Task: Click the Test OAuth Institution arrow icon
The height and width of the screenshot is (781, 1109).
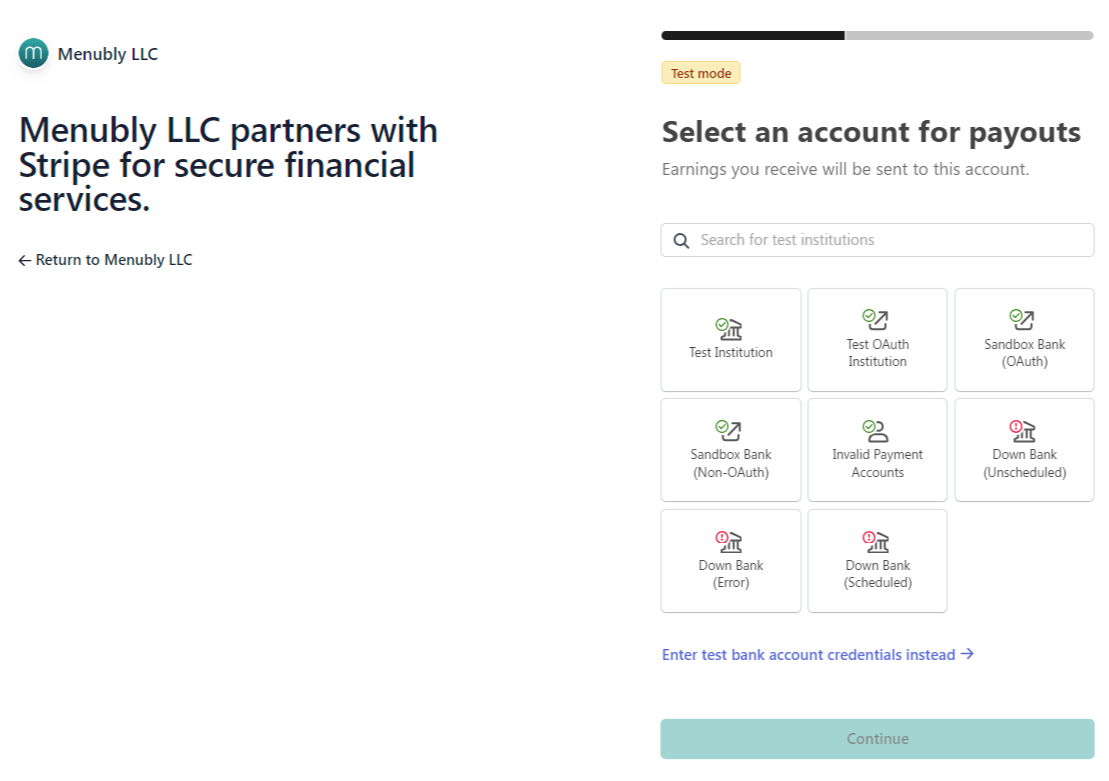Action: [877, 320]
